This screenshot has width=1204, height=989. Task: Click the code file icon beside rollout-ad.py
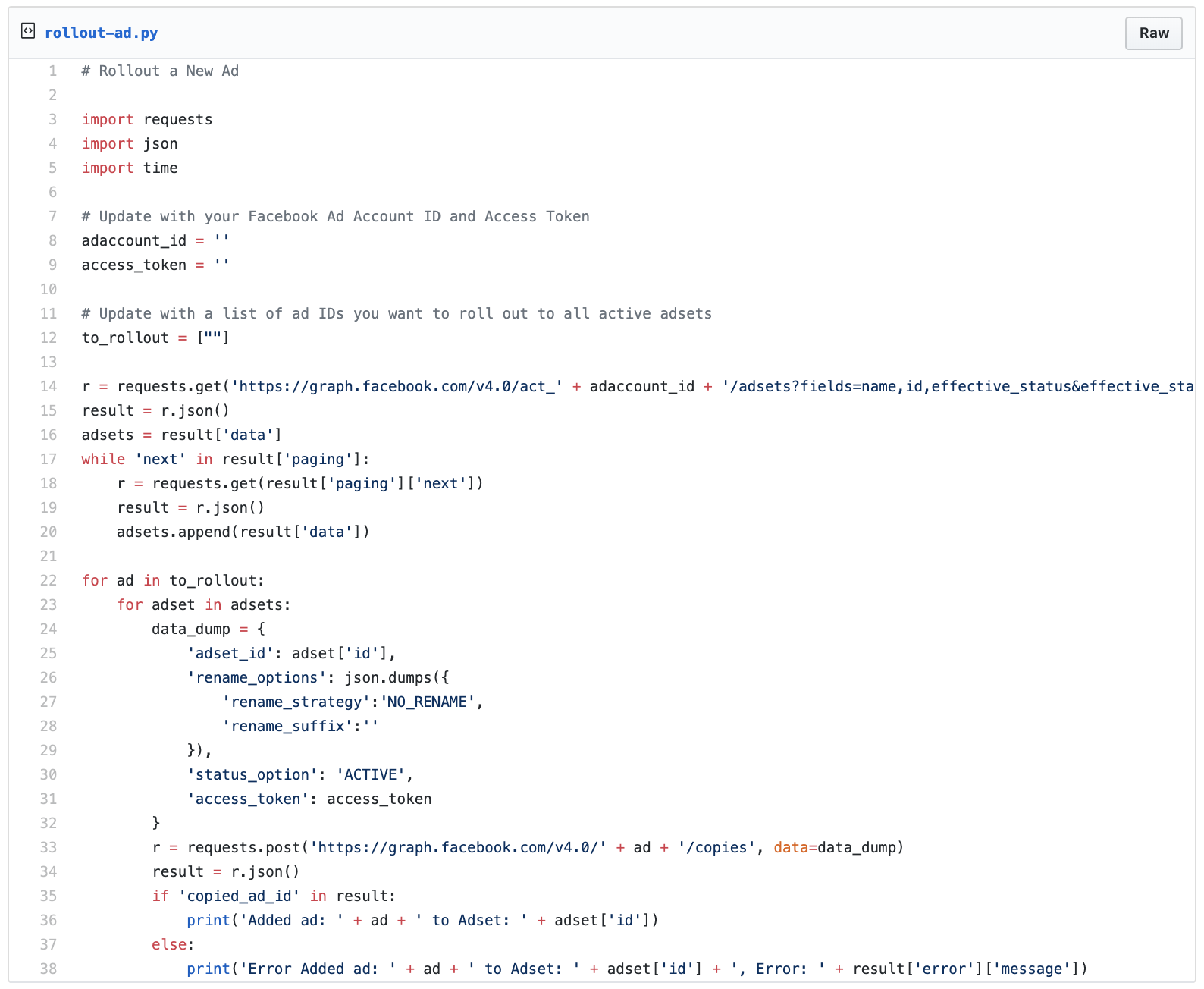point(28,31)
